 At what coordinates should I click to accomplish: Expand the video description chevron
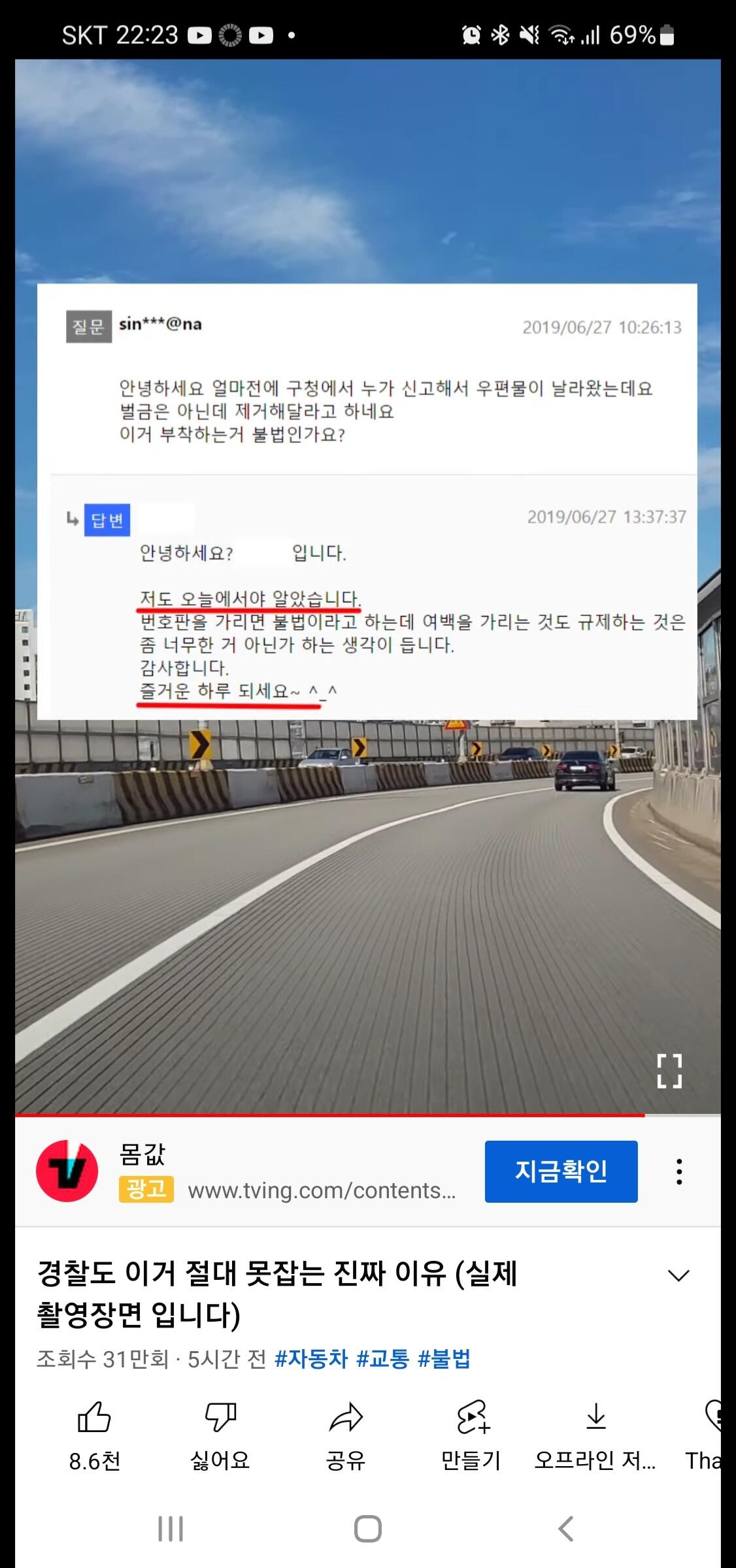pos(678,1275)
